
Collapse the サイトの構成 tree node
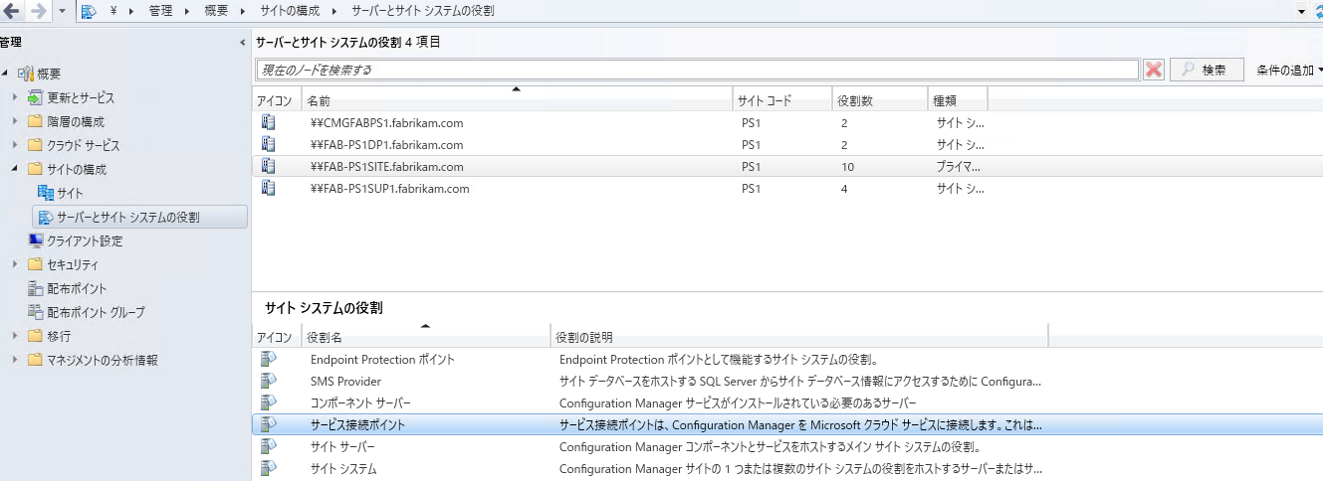[x=15, y=169]
